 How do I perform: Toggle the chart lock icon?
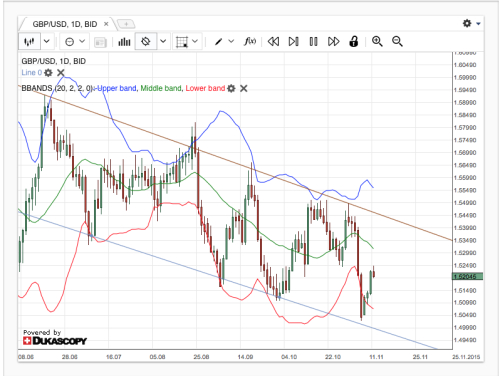(x=354, y=41)
